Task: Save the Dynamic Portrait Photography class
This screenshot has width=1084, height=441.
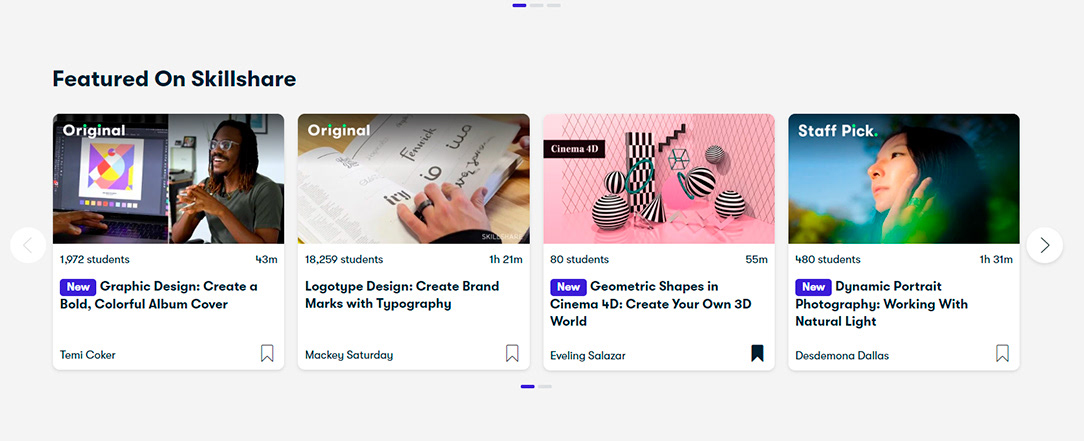Action: pos(1002,353)
